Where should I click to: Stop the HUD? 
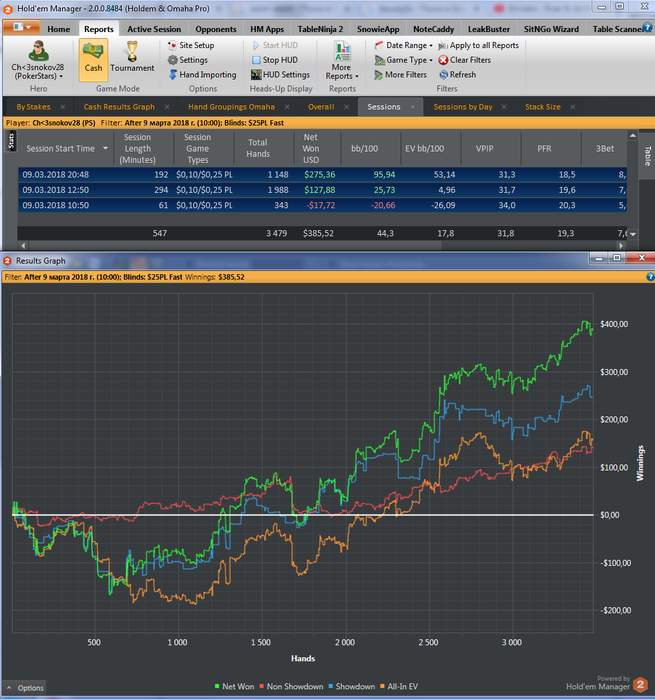click(275, 60)
